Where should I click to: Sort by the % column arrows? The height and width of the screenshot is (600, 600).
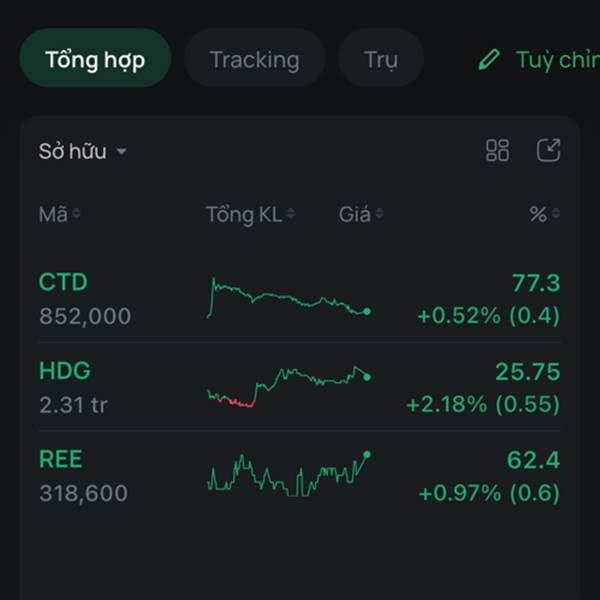coord(555,214)
